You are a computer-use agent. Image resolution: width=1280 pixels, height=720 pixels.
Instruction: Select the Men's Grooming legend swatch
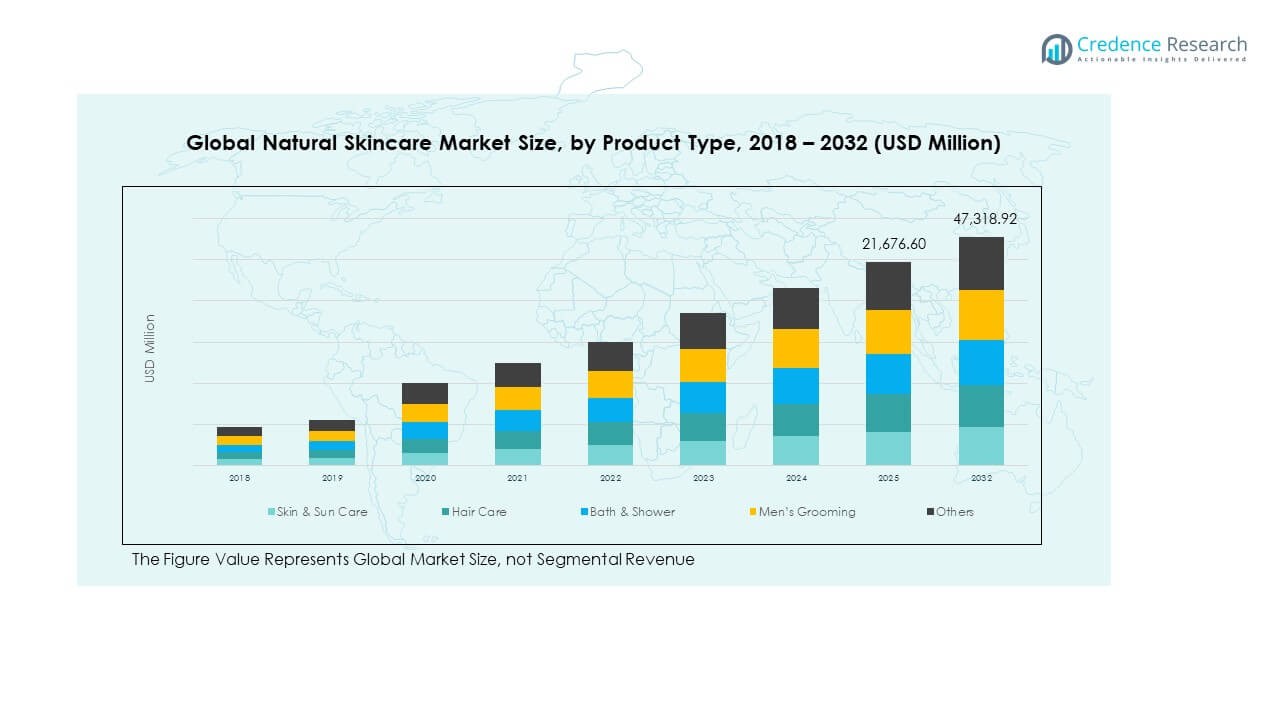point(752,512)
